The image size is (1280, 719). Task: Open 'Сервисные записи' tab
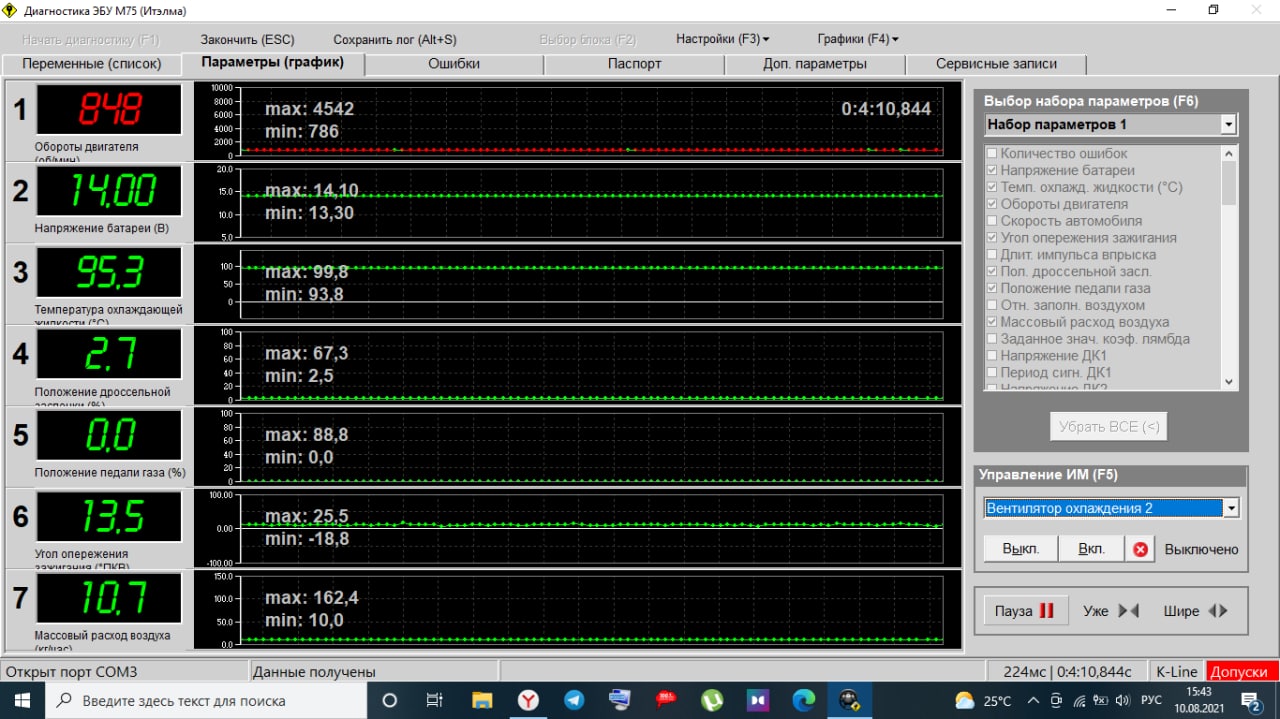coord(996,64)
